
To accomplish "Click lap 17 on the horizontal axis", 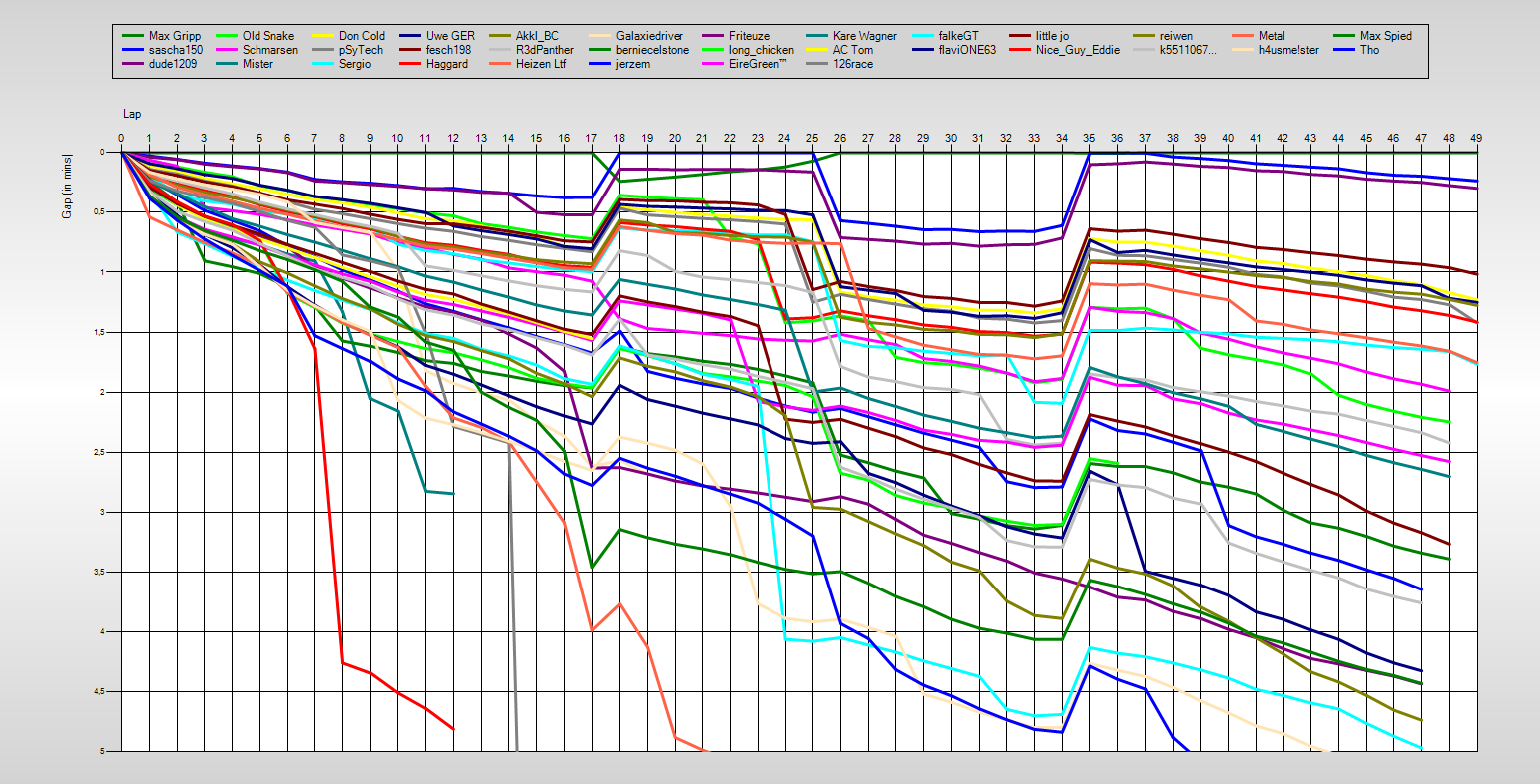I will pos(590,138).
